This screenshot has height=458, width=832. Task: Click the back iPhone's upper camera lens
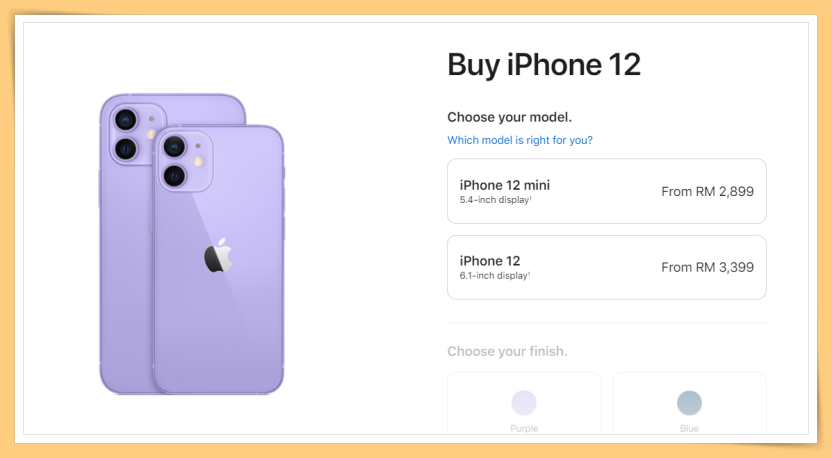point(126,120)
